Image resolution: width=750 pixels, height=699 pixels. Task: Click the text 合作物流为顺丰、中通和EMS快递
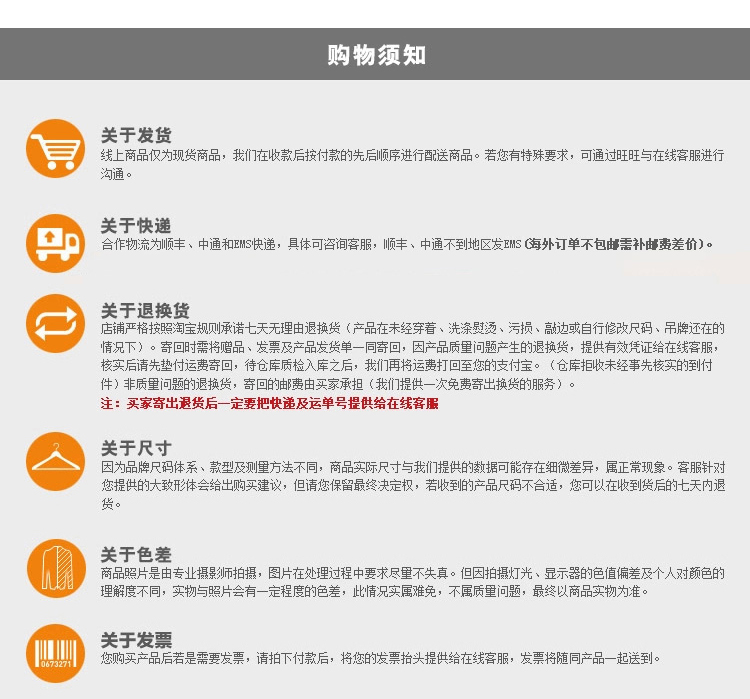(188, 244)
